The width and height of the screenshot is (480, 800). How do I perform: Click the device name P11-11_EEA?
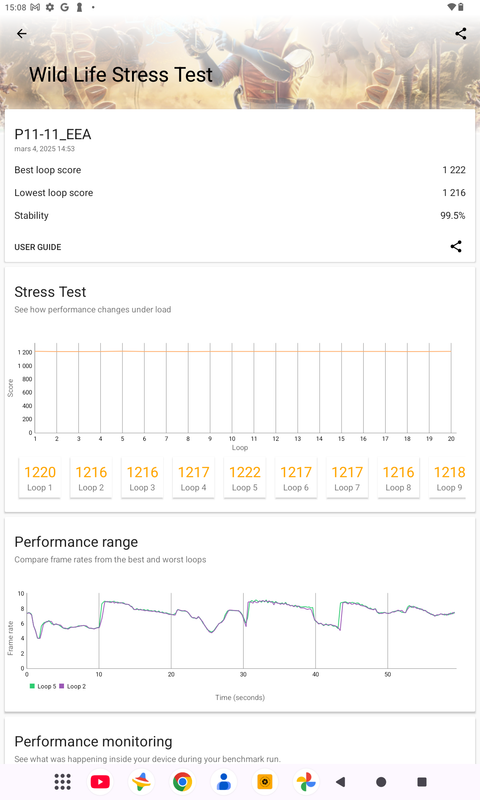(x=53, y=134)
